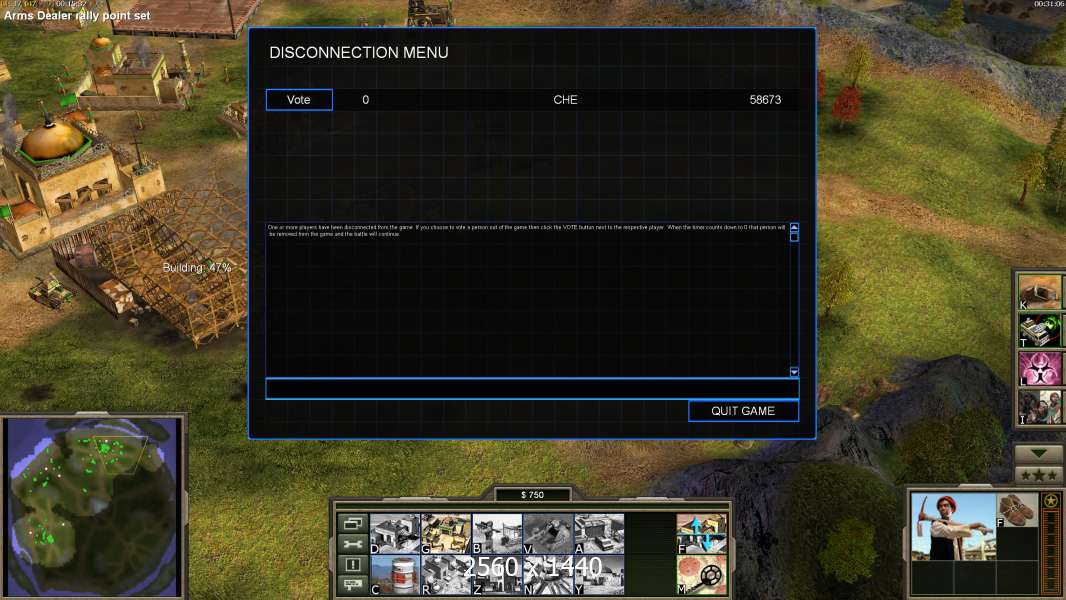Choose the build icon with hotkey G
Viewport: 1066px width, 600px height.
coord(446,533)
